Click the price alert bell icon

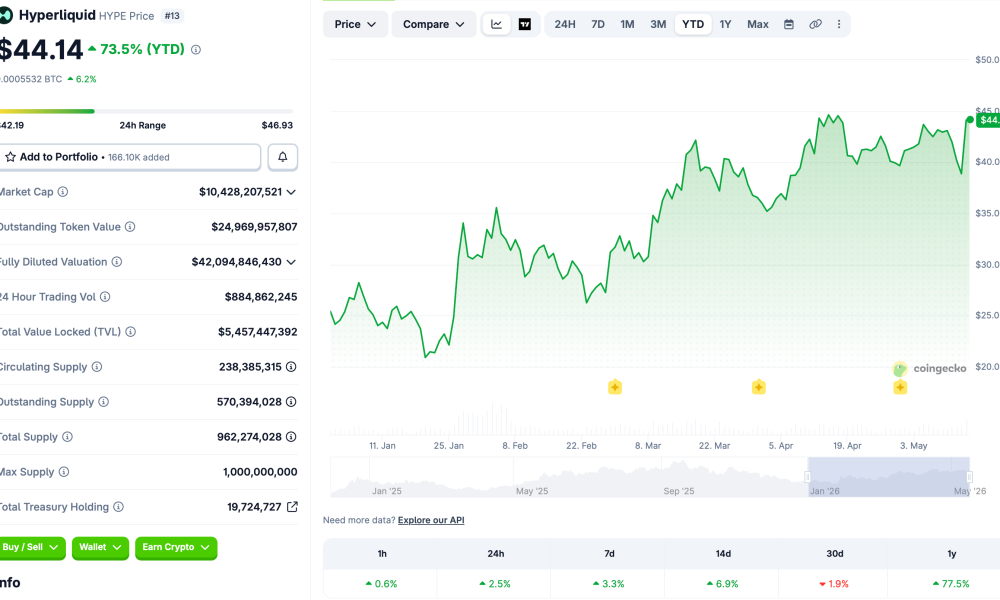point(283,157)
